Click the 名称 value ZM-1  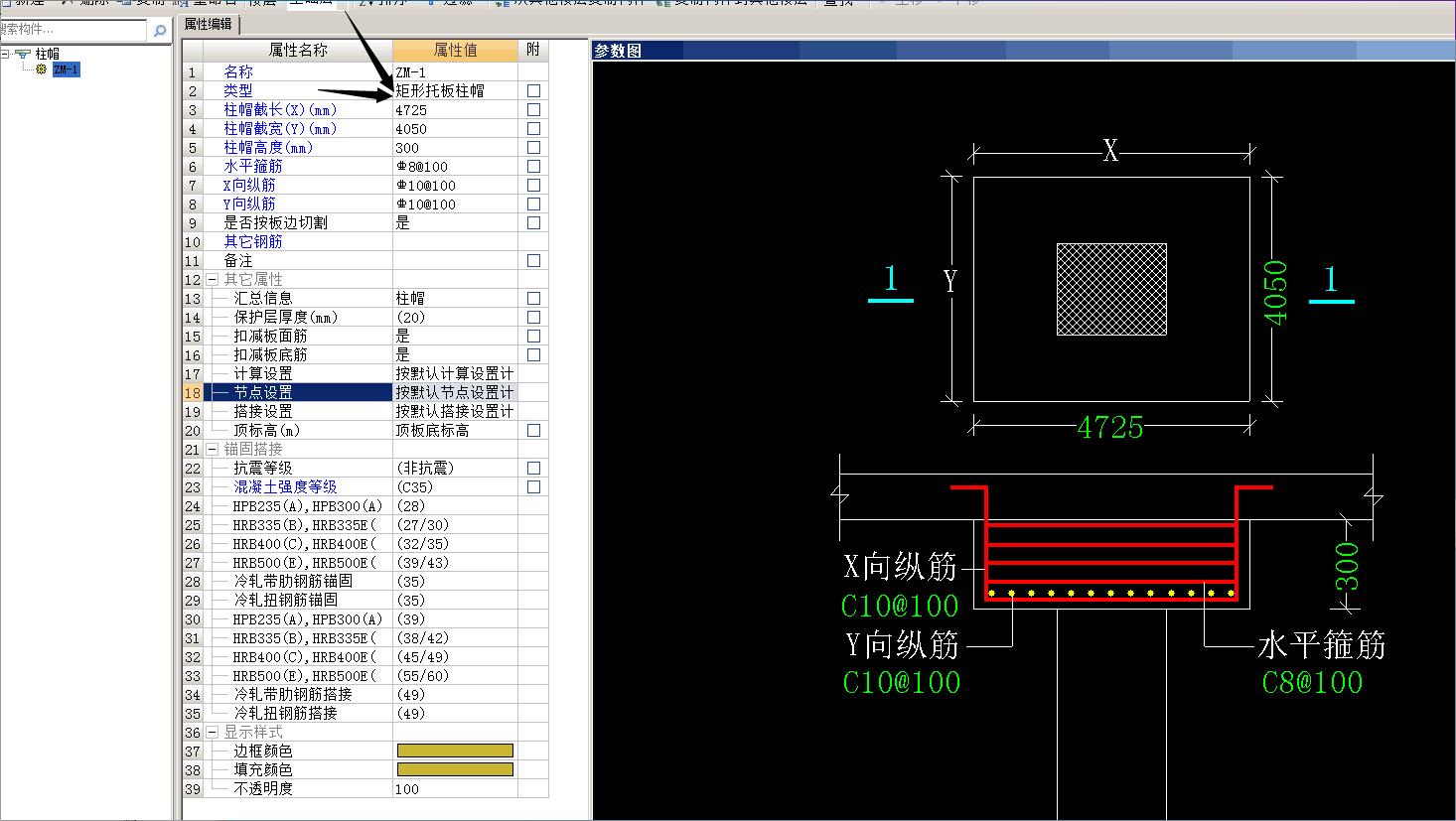[455, 72]
